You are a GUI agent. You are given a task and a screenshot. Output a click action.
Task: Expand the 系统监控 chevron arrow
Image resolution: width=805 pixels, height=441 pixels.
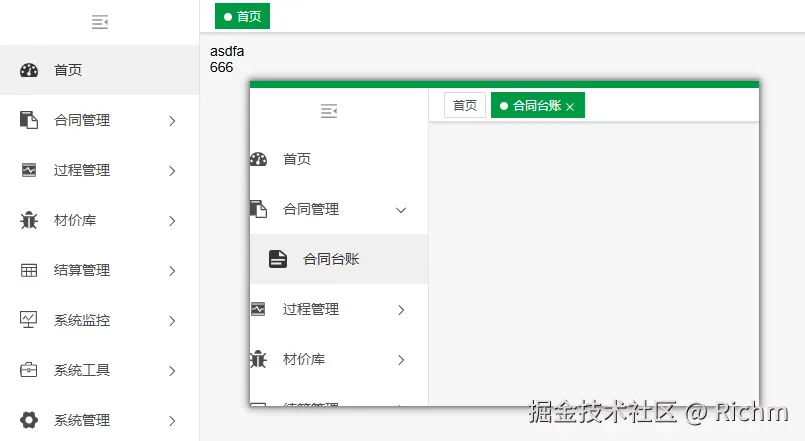[x=172, y=320]
